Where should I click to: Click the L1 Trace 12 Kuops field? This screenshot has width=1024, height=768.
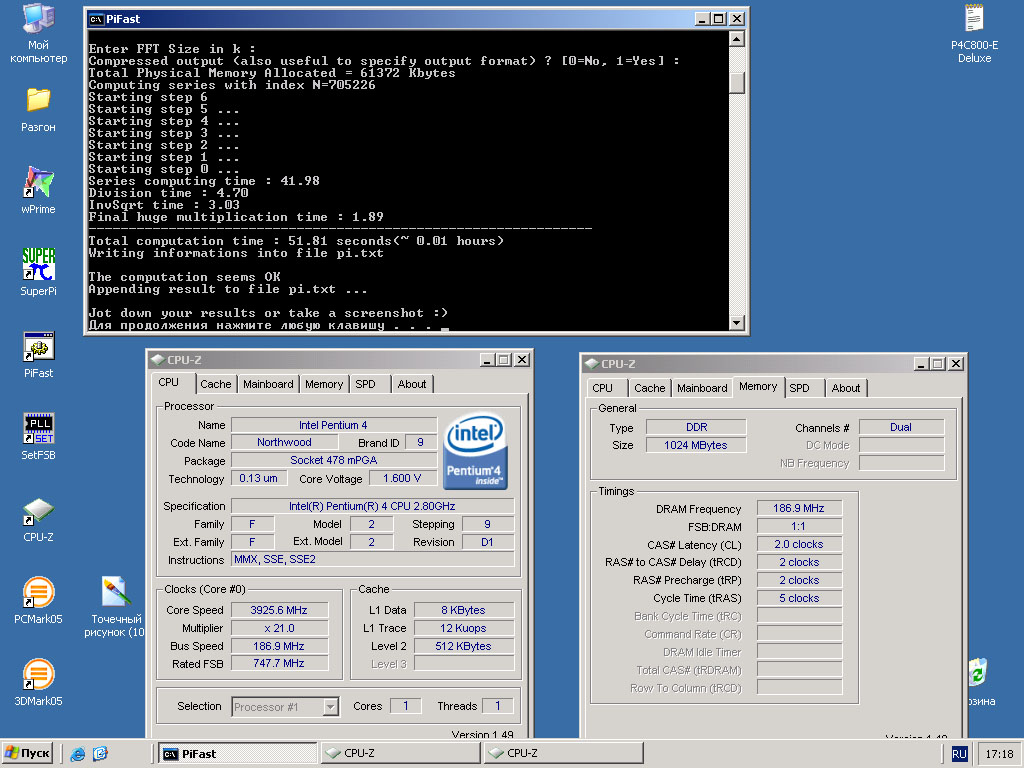(x=463, y=628)
